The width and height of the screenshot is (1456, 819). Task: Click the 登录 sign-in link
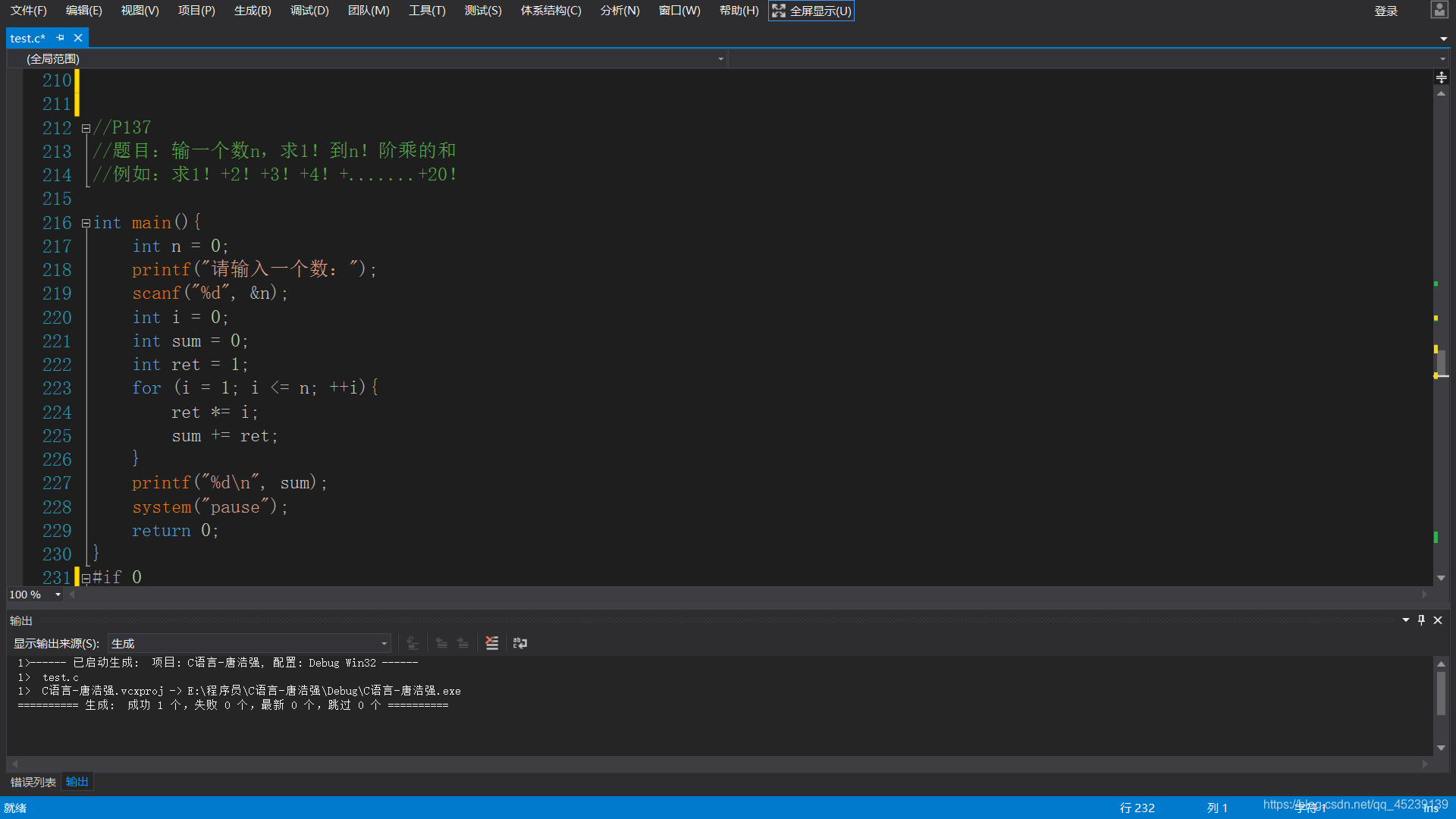click(x=1385, y=11)
